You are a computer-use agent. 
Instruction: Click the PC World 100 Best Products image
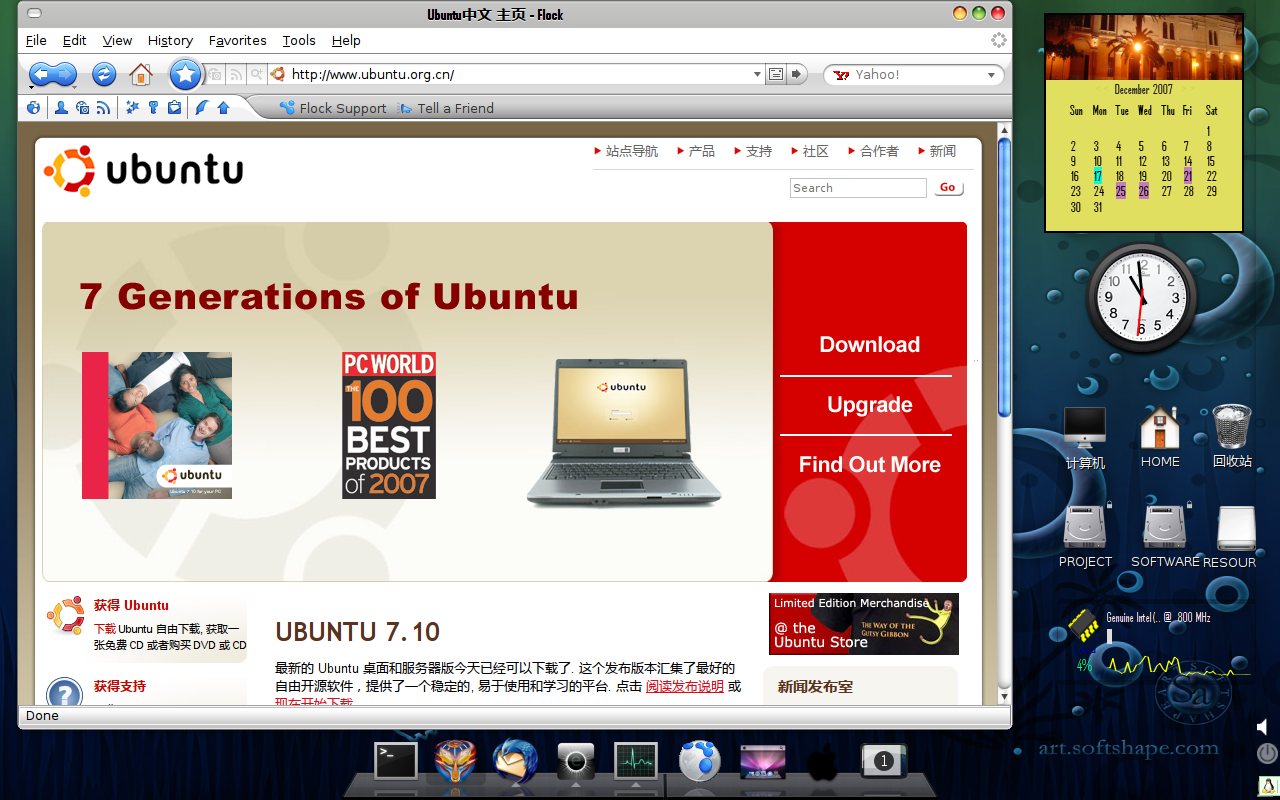point(389,425)
